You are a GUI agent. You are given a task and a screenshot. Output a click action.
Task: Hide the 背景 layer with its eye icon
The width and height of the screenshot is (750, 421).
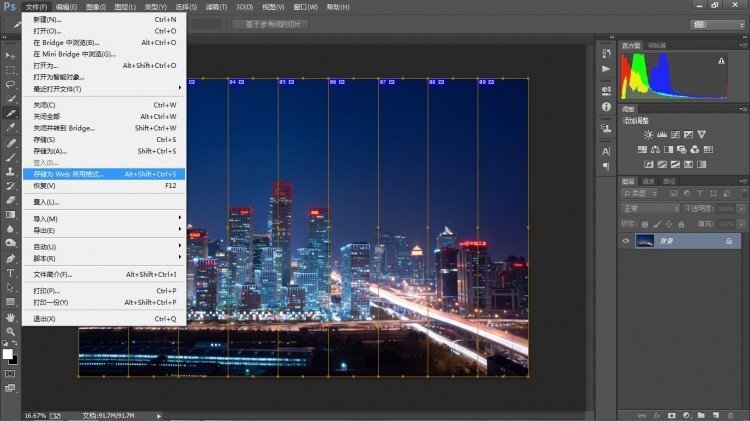626,241
